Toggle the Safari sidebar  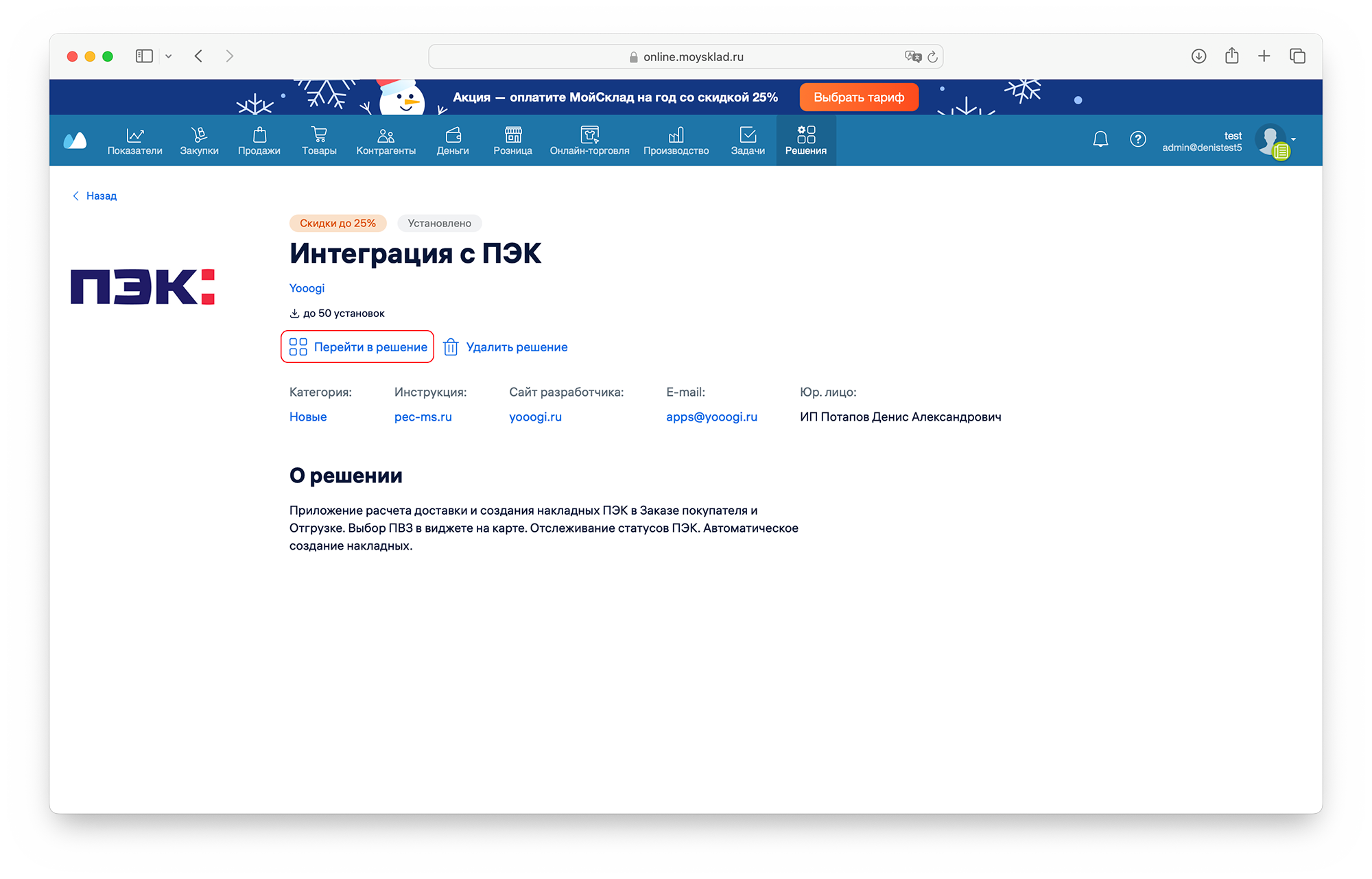click(x=144, y=56)
